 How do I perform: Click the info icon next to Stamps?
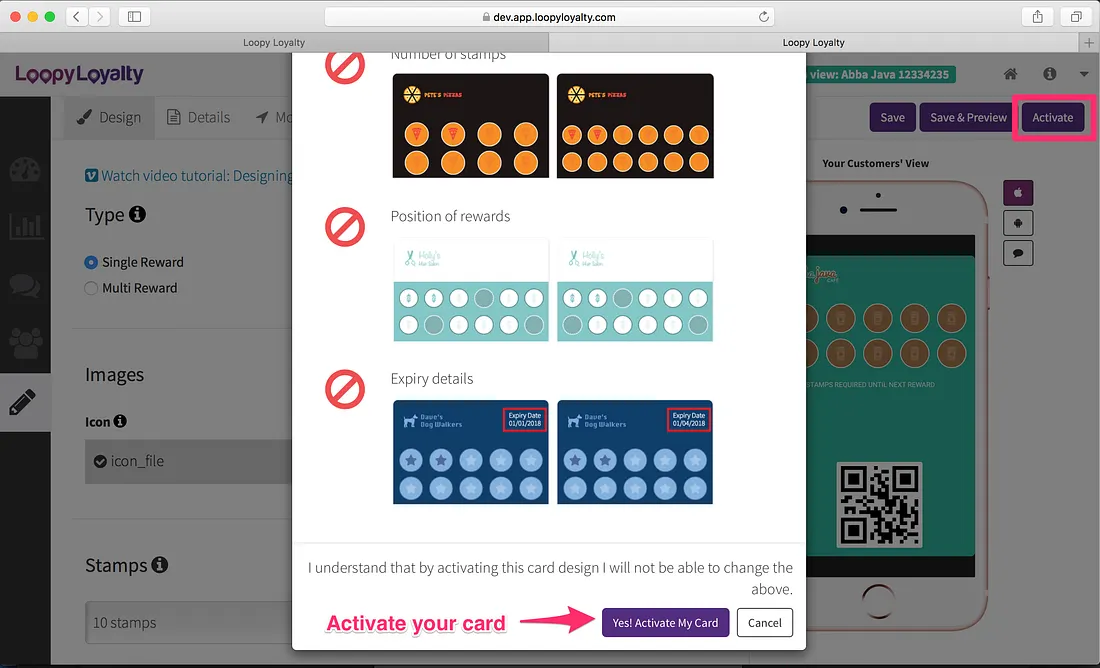click(x=160, y=564)
